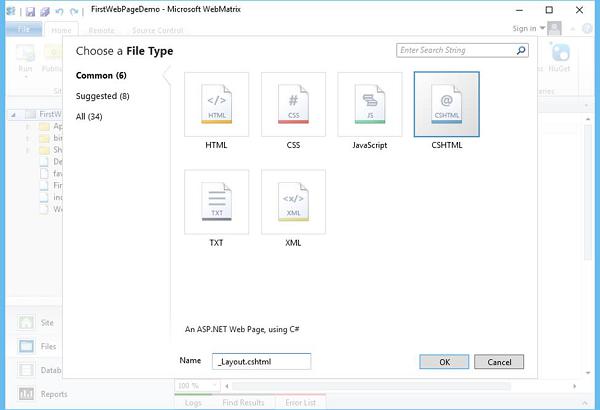Choose the TXT file type icon
The height and width of the screenshot is (410, 600).
217,202
